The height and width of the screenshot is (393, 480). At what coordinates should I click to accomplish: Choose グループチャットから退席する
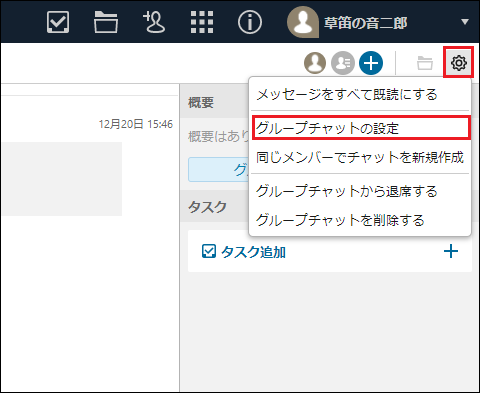pyautogui.click(x=360, y=191)
